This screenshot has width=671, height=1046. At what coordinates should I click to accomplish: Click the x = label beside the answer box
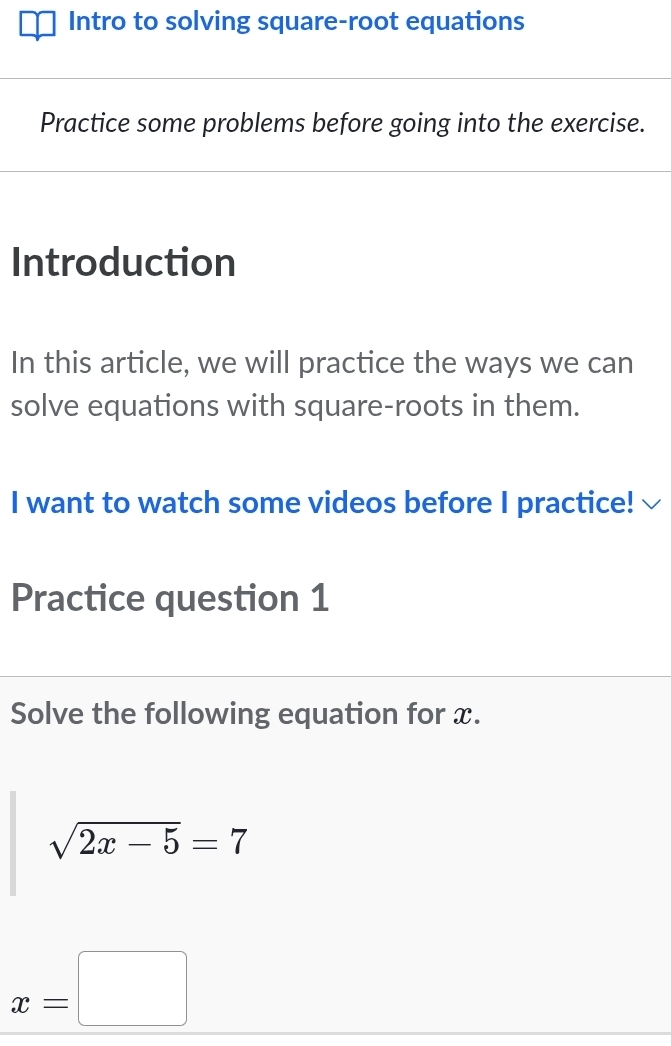40,1002
